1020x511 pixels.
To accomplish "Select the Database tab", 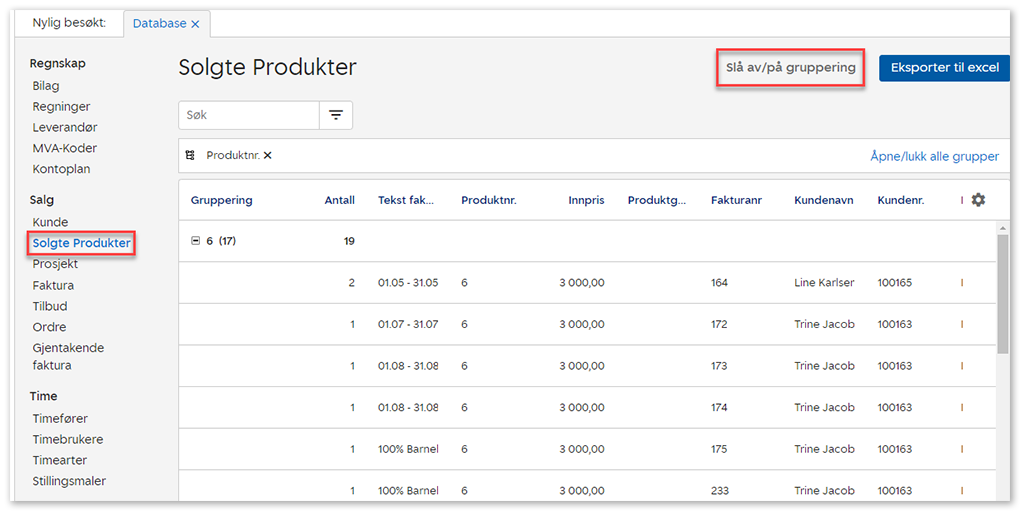I will pyautogui.click(x=159, y=23).
